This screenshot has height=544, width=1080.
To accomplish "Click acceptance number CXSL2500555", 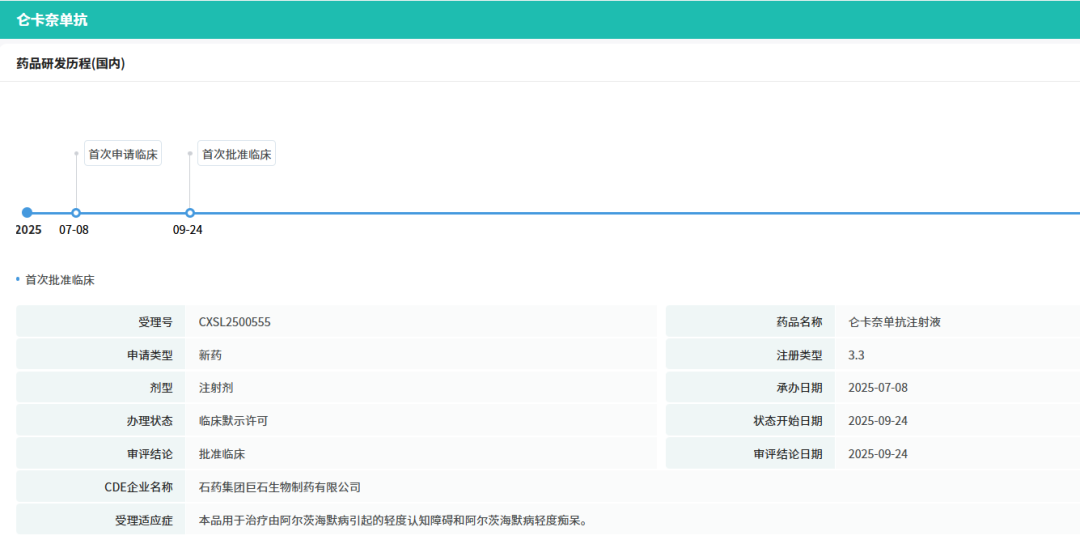I will [x=235, y=322].
